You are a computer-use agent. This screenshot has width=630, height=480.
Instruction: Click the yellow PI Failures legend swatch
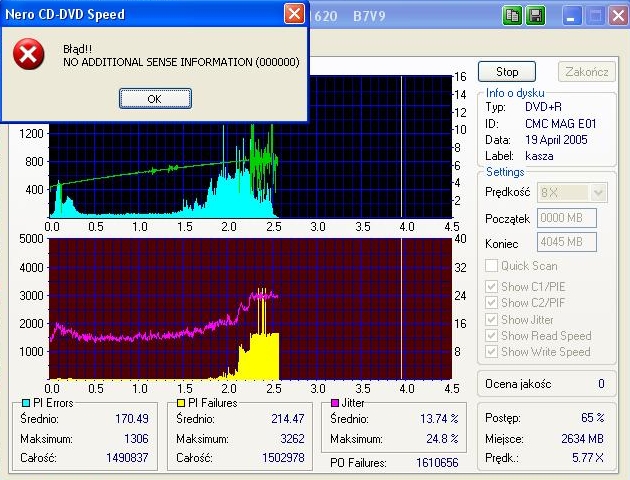pyautogui.click(x=181, y=403)
